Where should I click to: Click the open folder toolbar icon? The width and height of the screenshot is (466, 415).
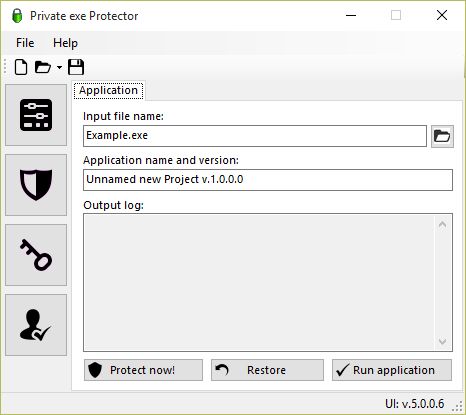[43, 67]
